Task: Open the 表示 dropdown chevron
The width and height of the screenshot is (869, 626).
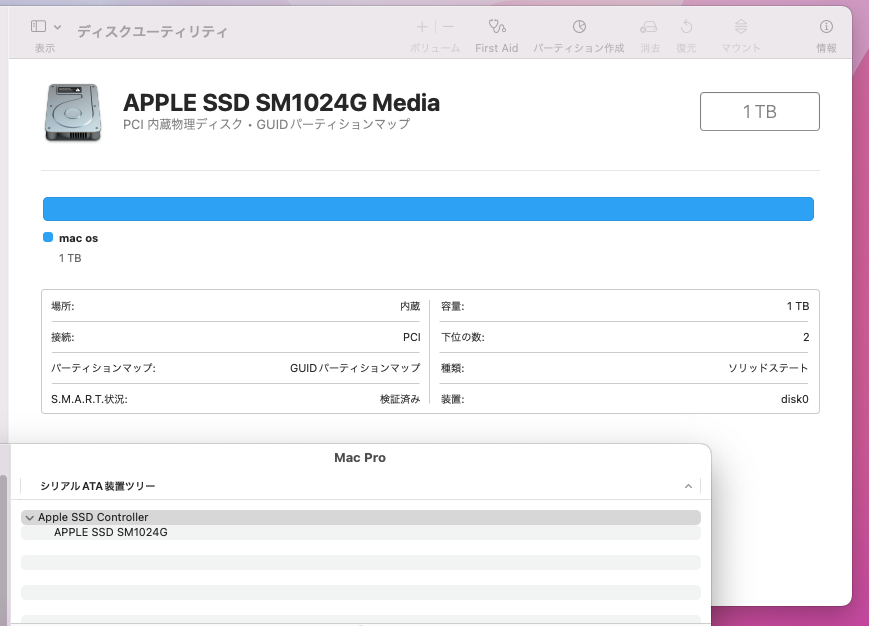Action: point(58,27)
